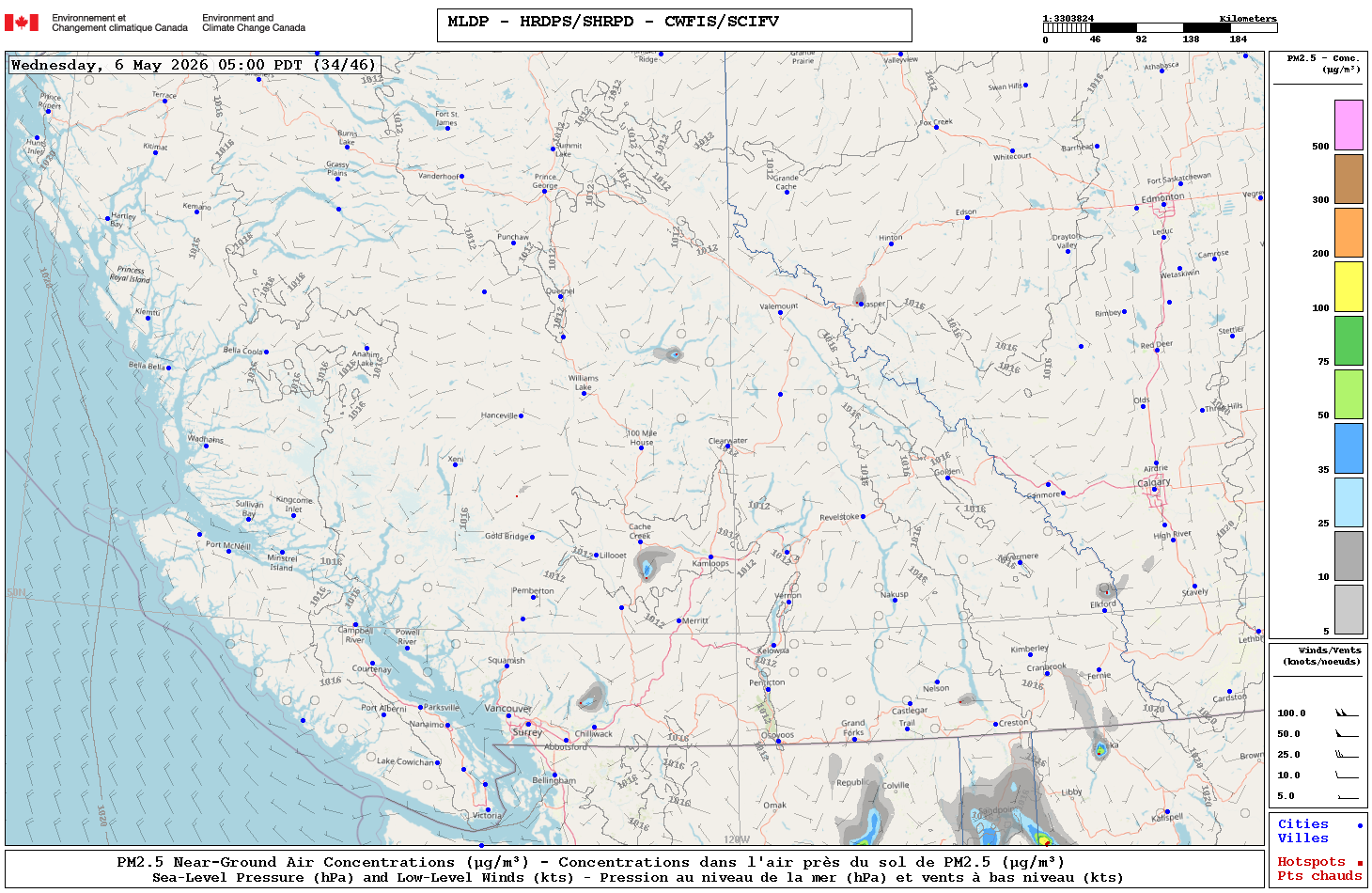The height and width of the screenshot is (893, 1372).
Task: Click the red Hotspots legend marker
Action: [1360, 863]
